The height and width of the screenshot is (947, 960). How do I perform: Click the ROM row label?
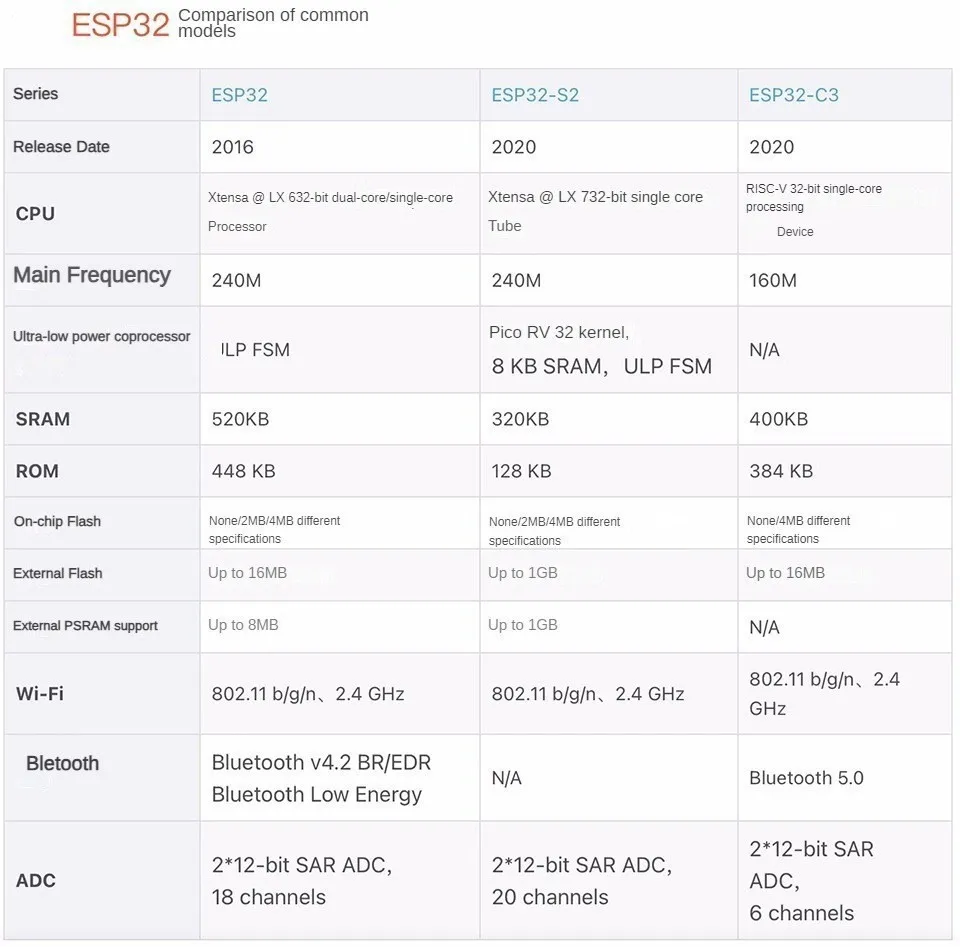click(x=37, y=471)
